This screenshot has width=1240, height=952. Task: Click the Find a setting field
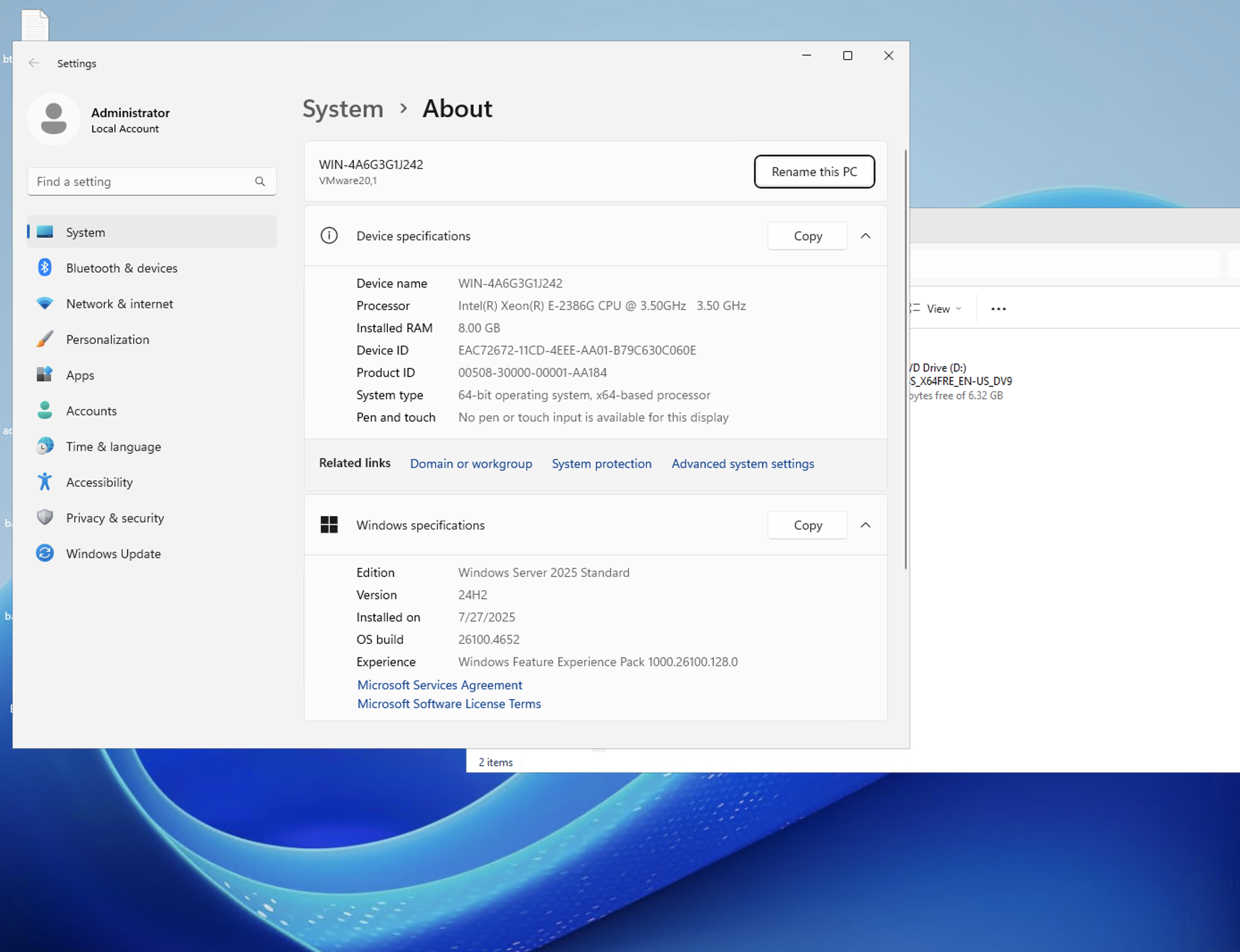click(152, 181)
